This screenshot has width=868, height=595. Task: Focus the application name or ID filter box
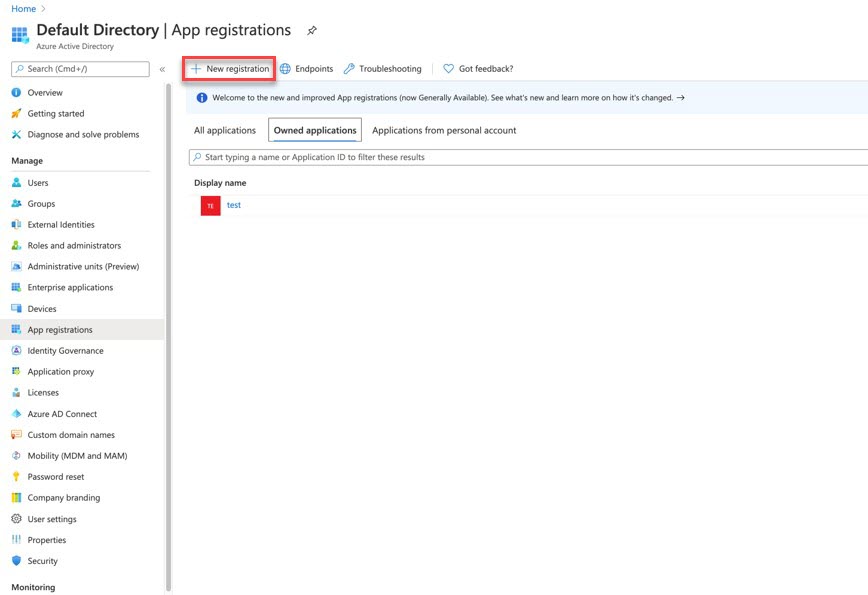[529, 157]
